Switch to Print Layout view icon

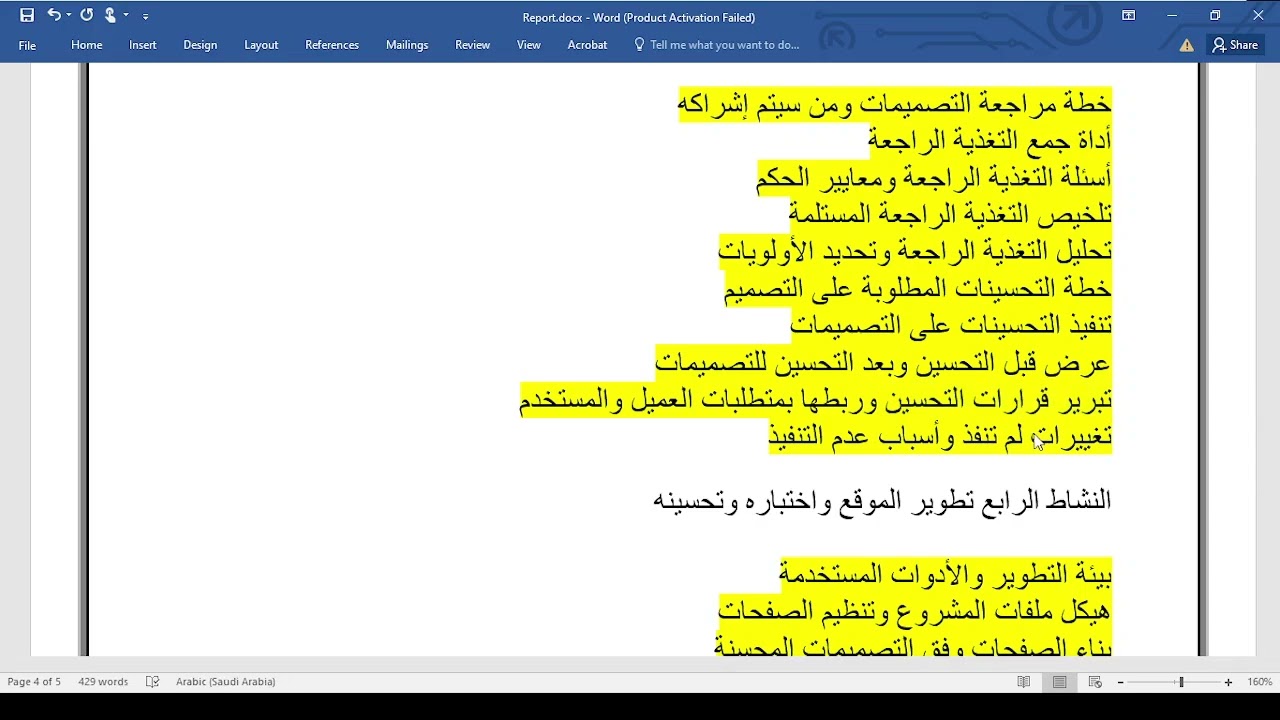click(x=1059, y=681)
